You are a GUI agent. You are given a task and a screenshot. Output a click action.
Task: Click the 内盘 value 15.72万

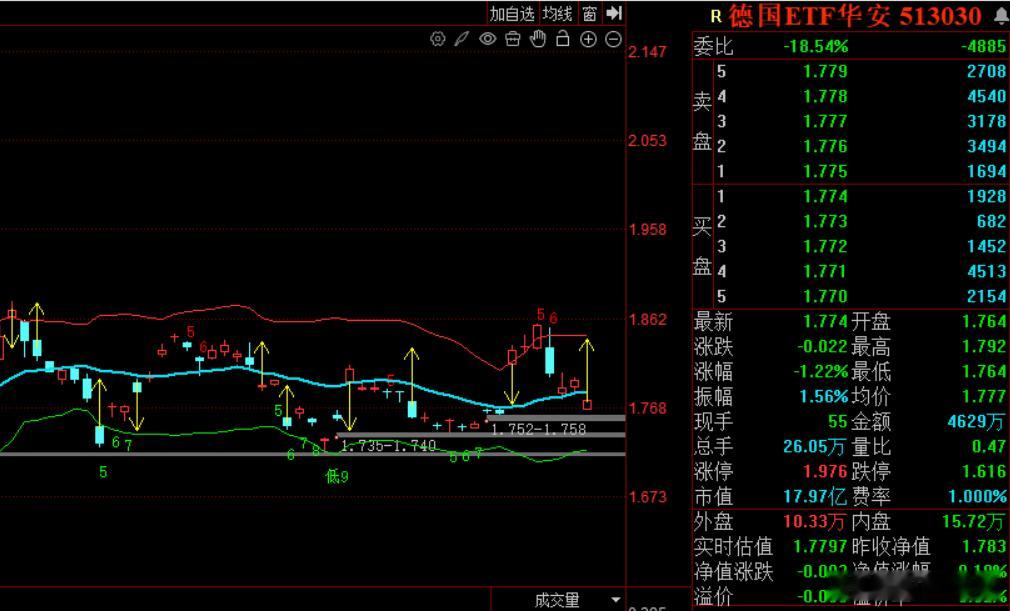(x=974, y=521)
